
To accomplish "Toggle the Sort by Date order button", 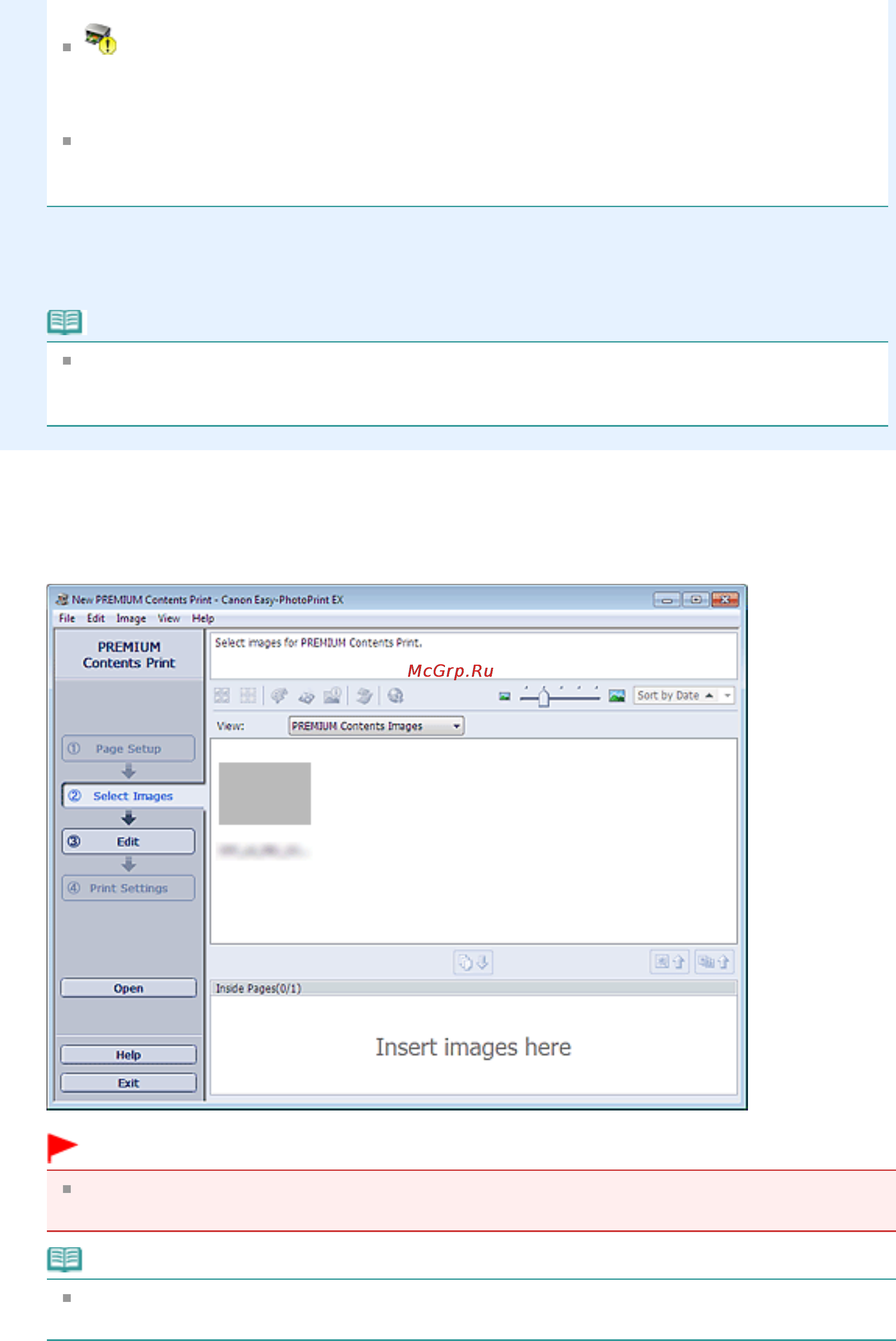I will 676,695.
